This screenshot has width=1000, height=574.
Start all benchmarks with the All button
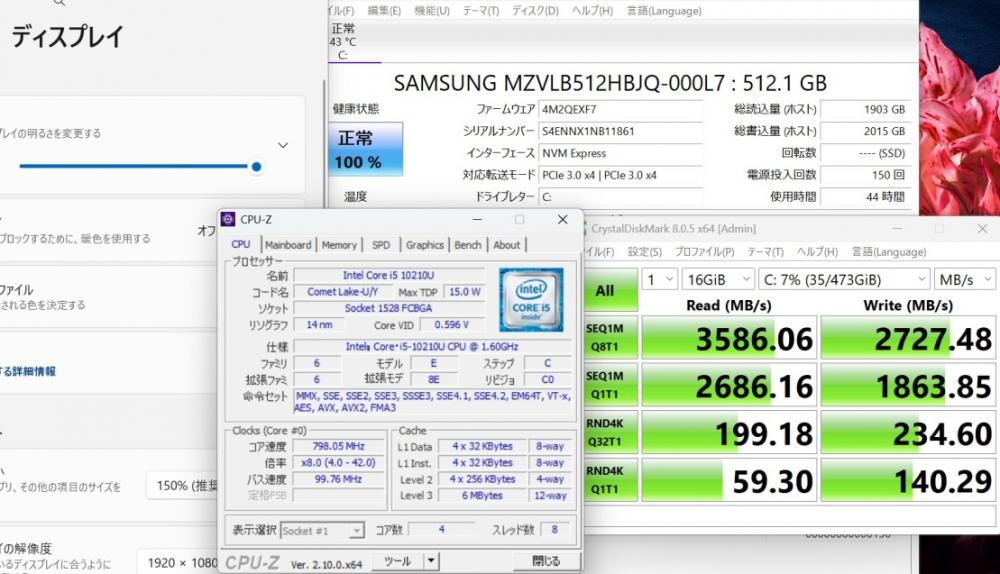coord(610,290)
